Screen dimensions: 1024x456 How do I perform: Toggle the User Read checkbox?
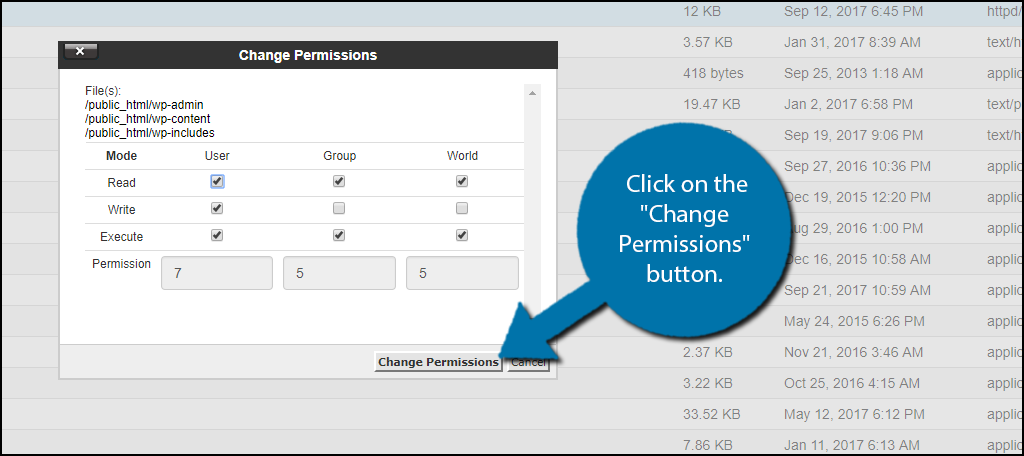(x=217, y=182)
